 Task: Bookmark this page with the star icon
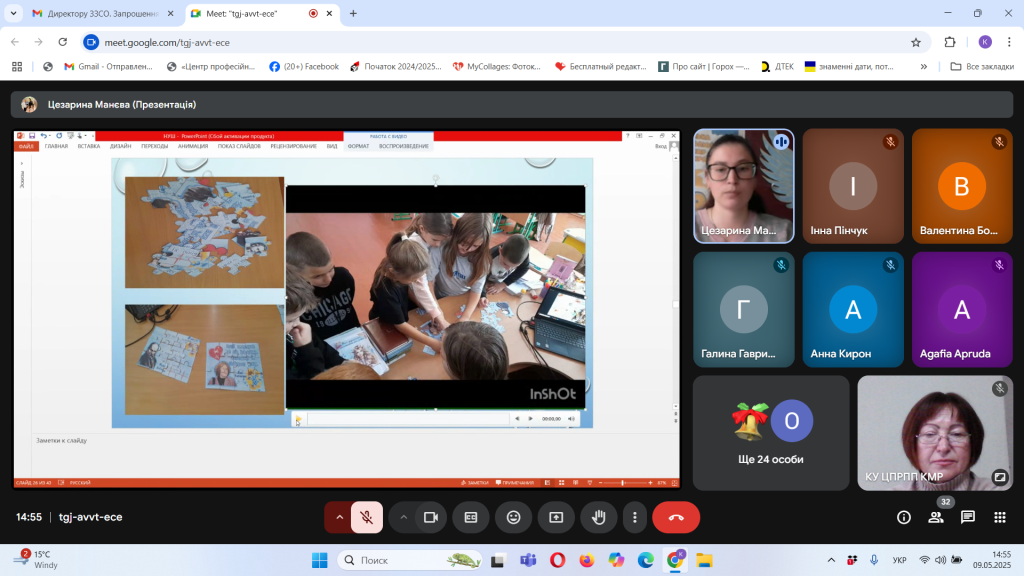click(916, 42)
